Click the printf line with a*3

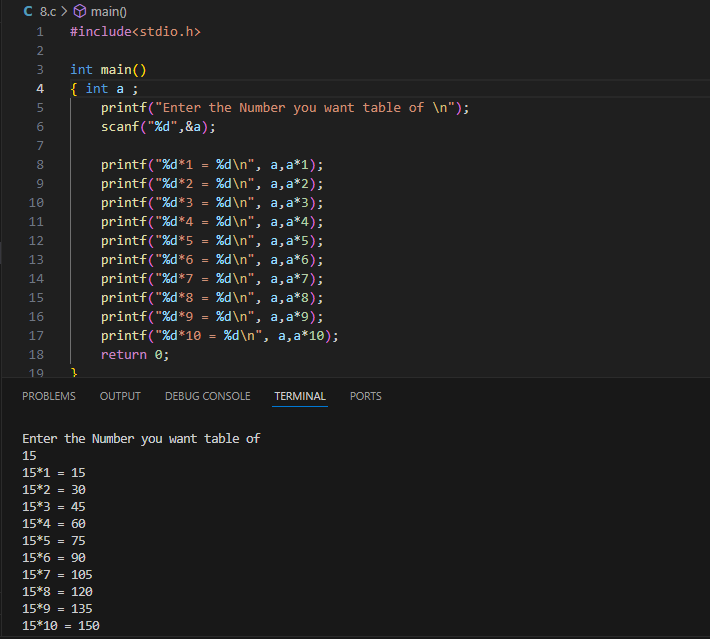click(212, 203)
